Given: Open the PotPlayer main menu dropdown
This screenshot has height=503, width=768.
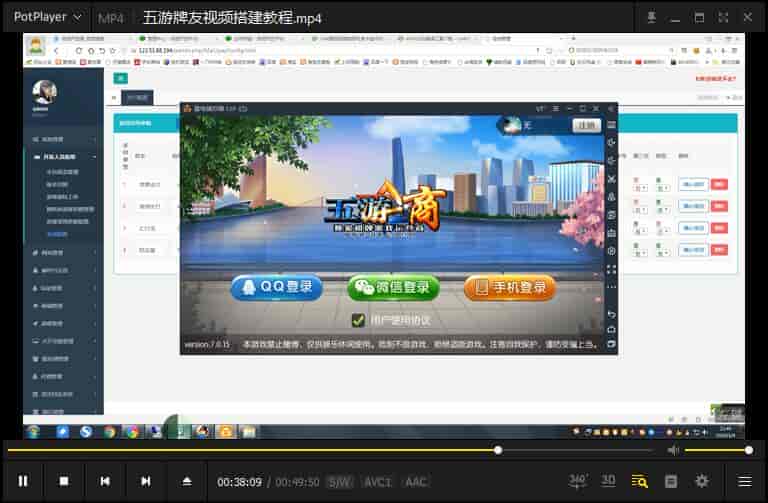Looking at the screenshot, I should (x=46, y=17).
